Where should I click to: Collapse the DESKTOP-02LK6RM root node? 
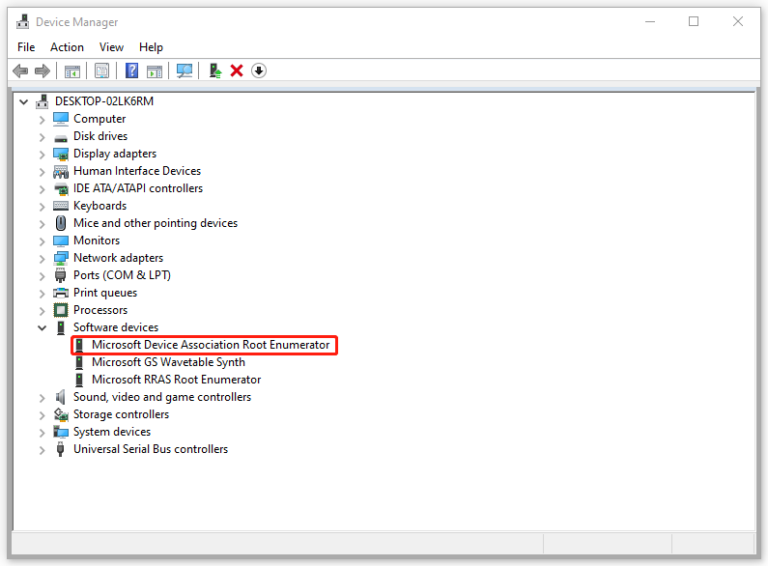24,102
